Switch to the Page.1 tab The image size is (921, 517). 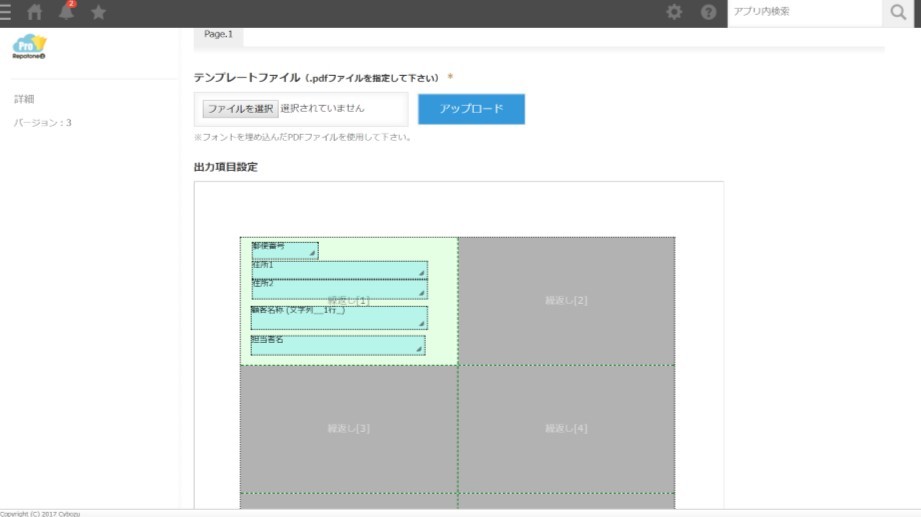coord(219,35)
